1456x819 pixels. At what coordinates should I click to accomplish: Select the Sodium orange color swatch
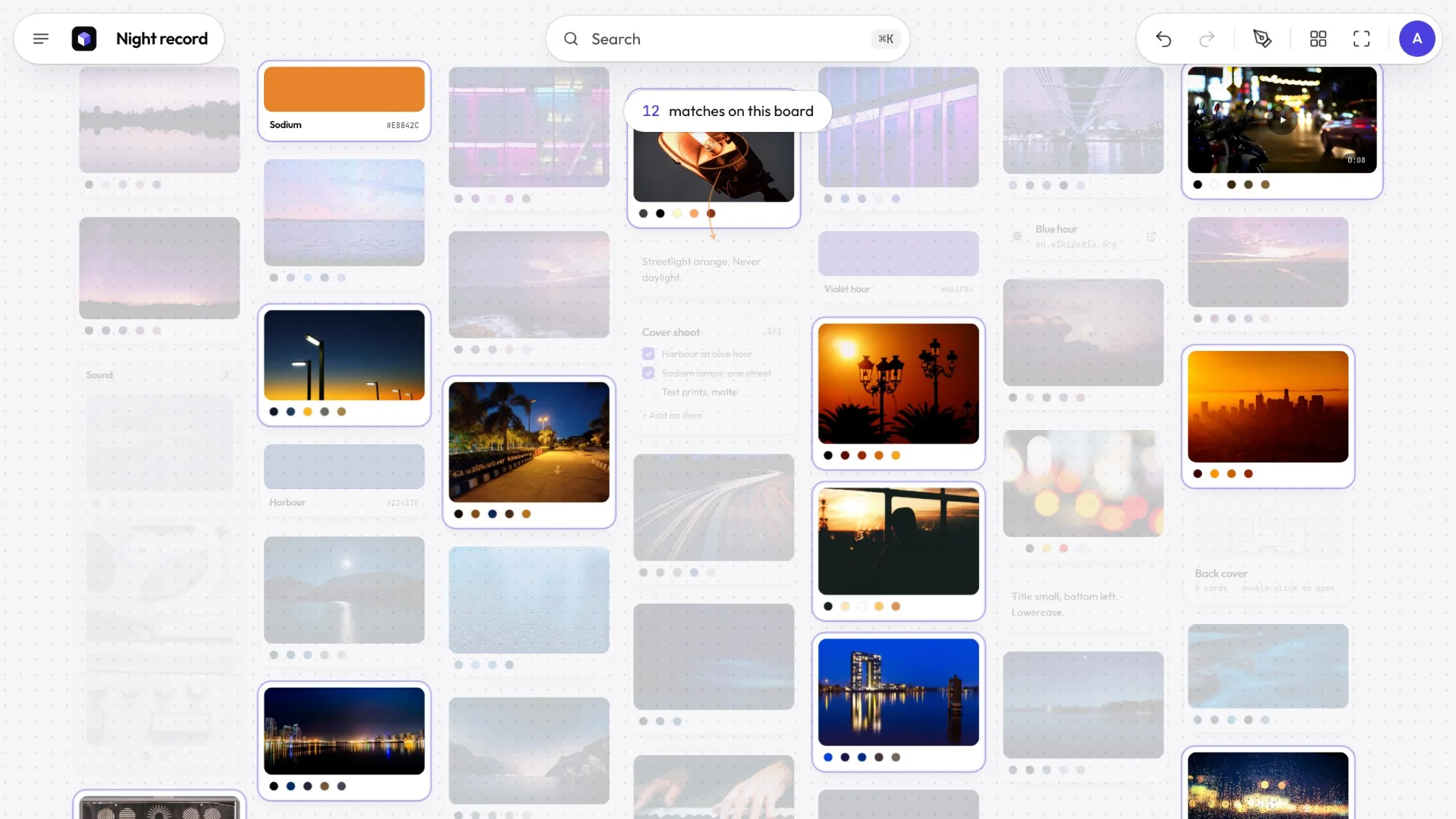(344, 89)
